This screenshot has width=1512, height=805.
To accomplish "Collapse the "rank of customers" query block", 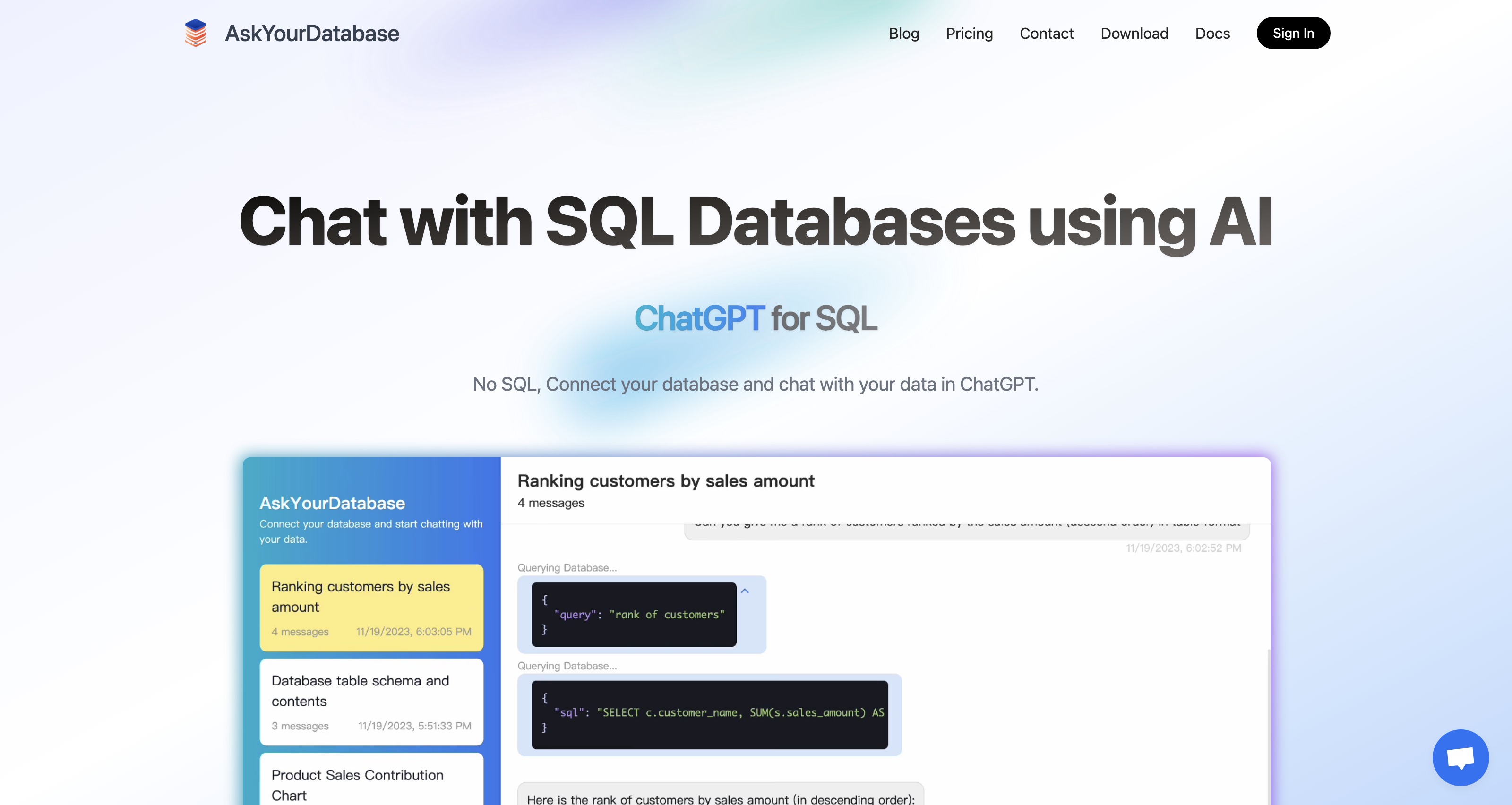I will (x=745, y=591).
